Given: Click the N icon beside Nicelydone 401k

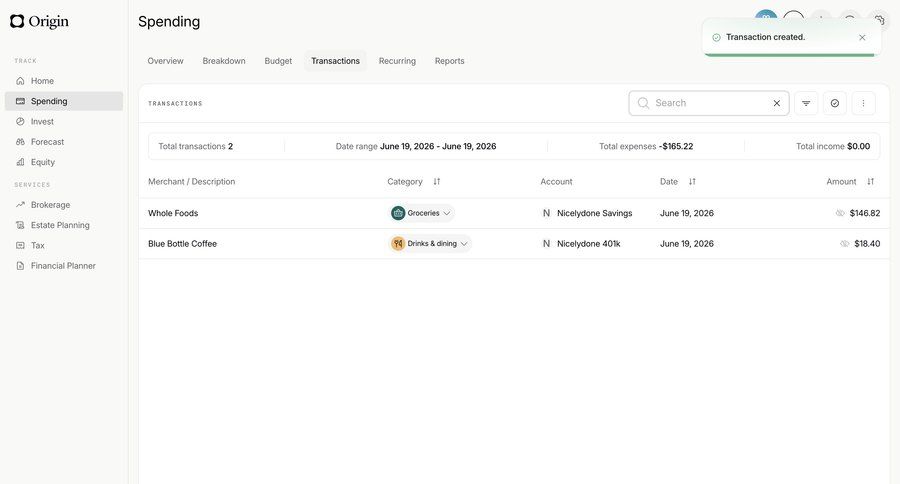Looking at the screenshot, I should (x=546, y=243).
